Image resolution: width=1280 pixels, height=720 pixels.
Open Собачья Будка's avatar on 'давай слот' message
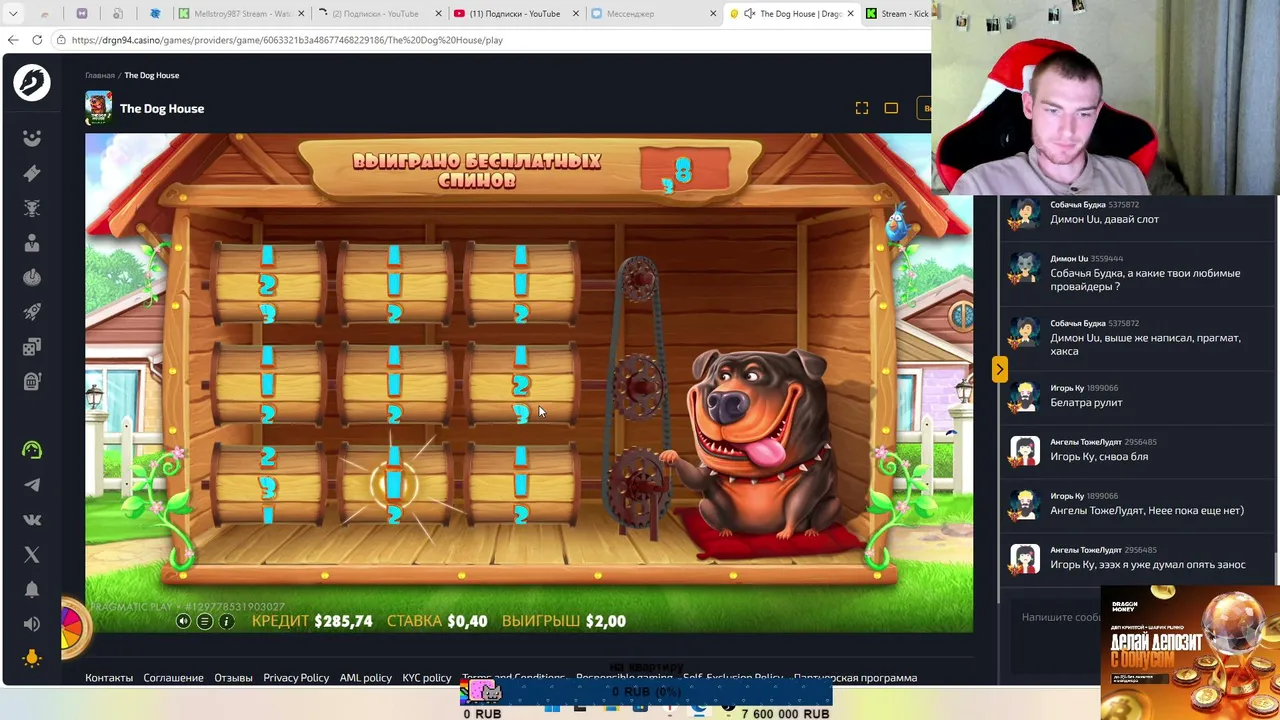click(x=1024, y=213)
